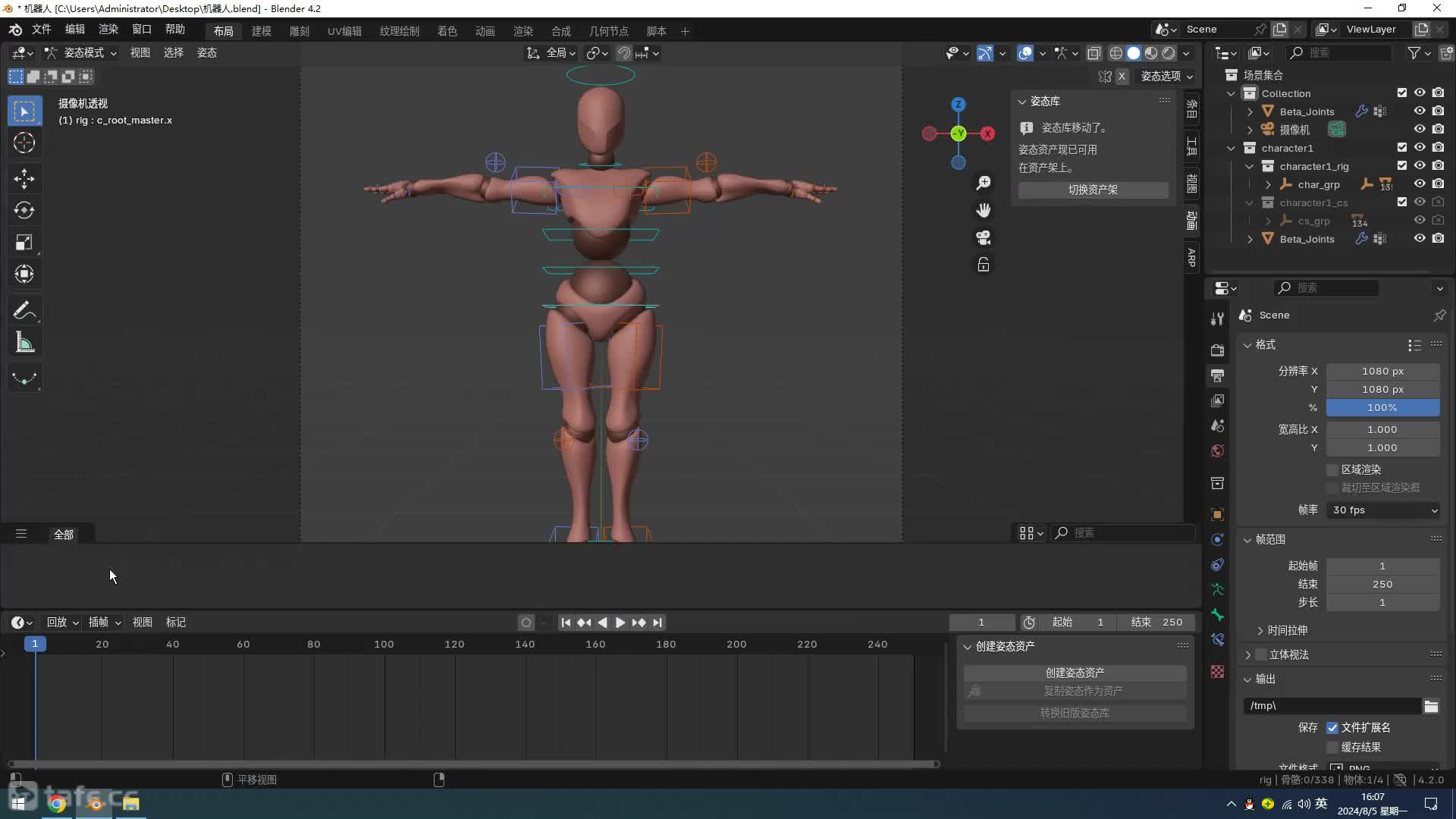Open the 姿态选项 dropdown
1456x819 pixels.
[1167, 77]
